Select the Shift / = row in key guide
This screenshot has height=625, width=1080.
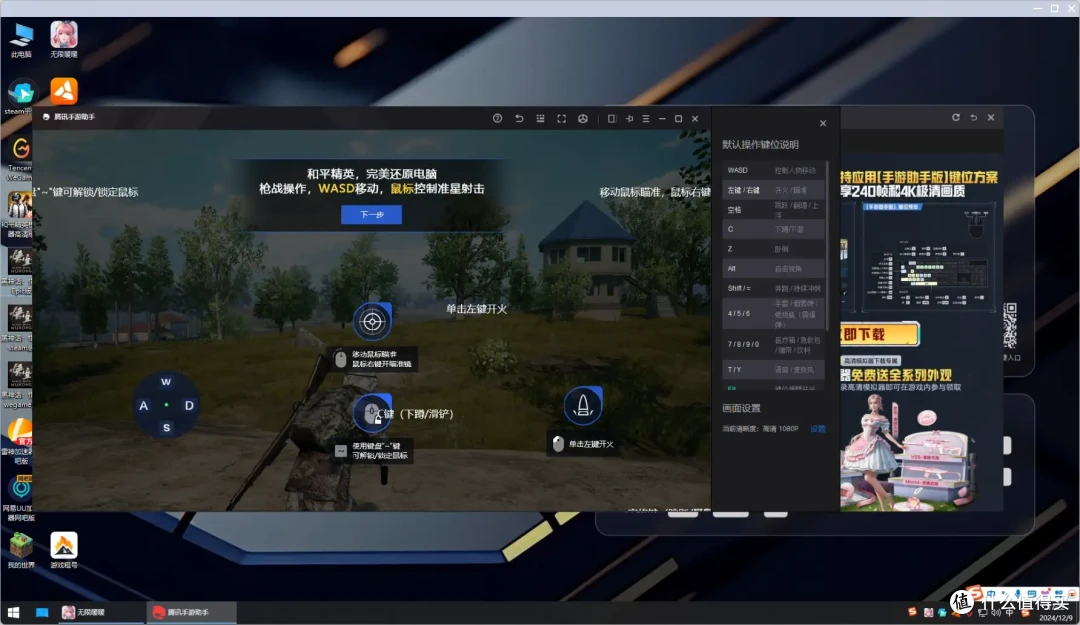click(772, 288)
